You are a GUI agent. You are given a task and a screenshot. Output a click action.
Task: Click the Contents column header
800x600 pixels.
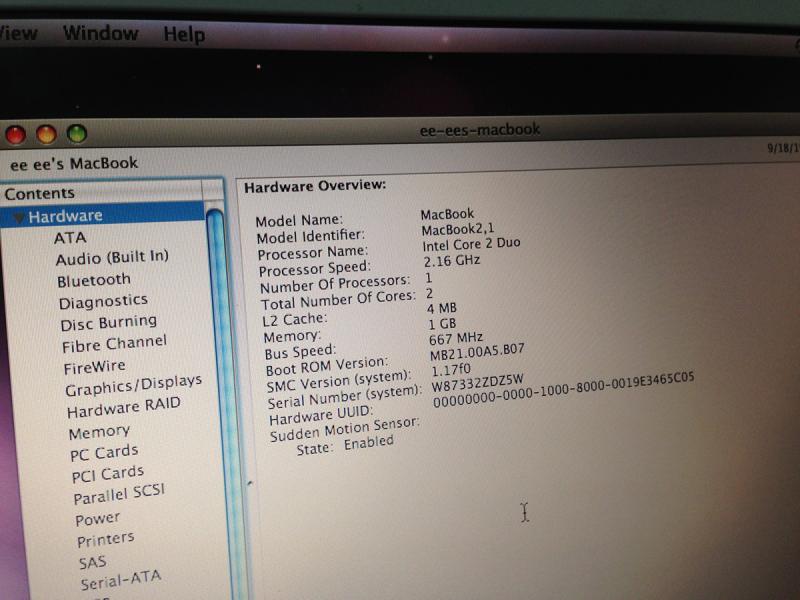pos(102,192)
